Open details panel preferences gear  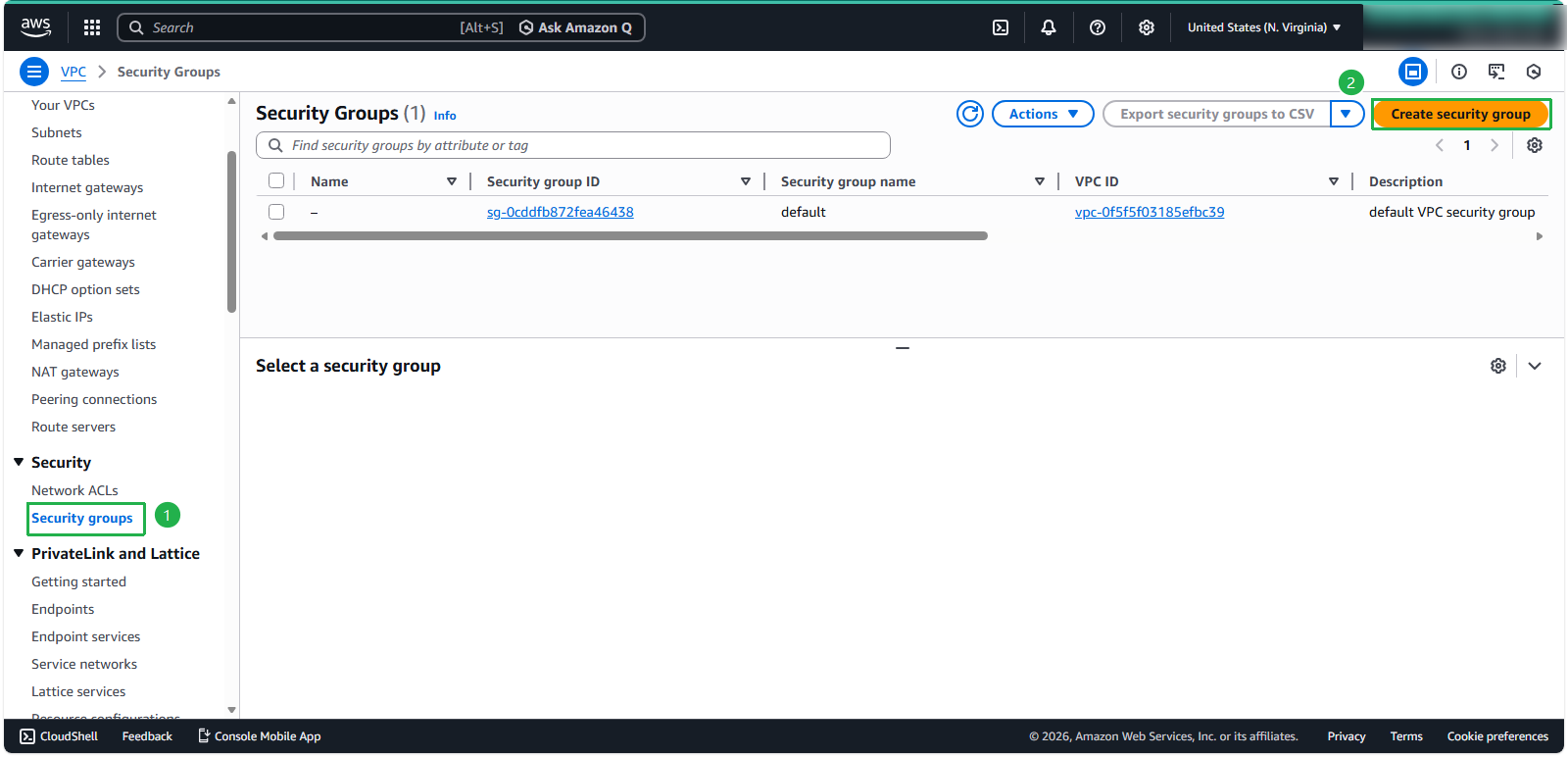[x=1498, y=366]
